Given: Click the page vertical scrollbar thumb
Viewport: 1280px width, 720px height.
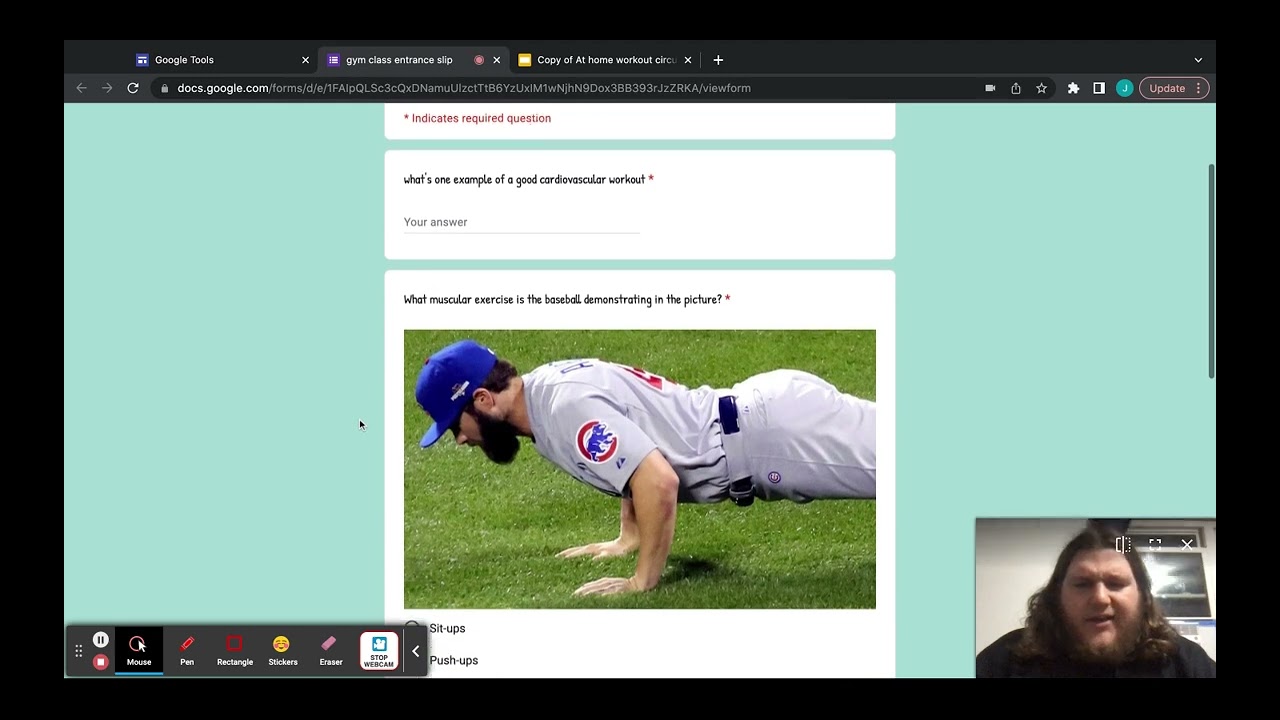Looking at the screenshot, I should tap(1211, 271).
